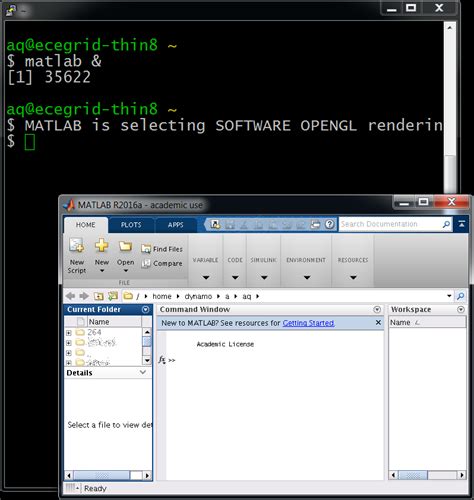Click 'dynamo' in the folder path
The image size is (474, 500).
pos(198,296)
